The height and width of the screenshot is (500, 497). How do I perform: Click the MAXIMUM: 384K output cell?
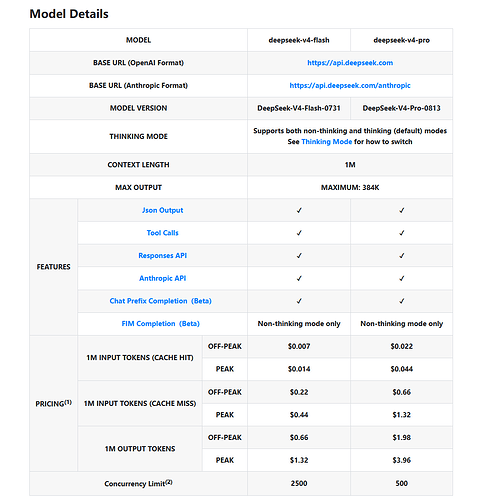(350, 187)
